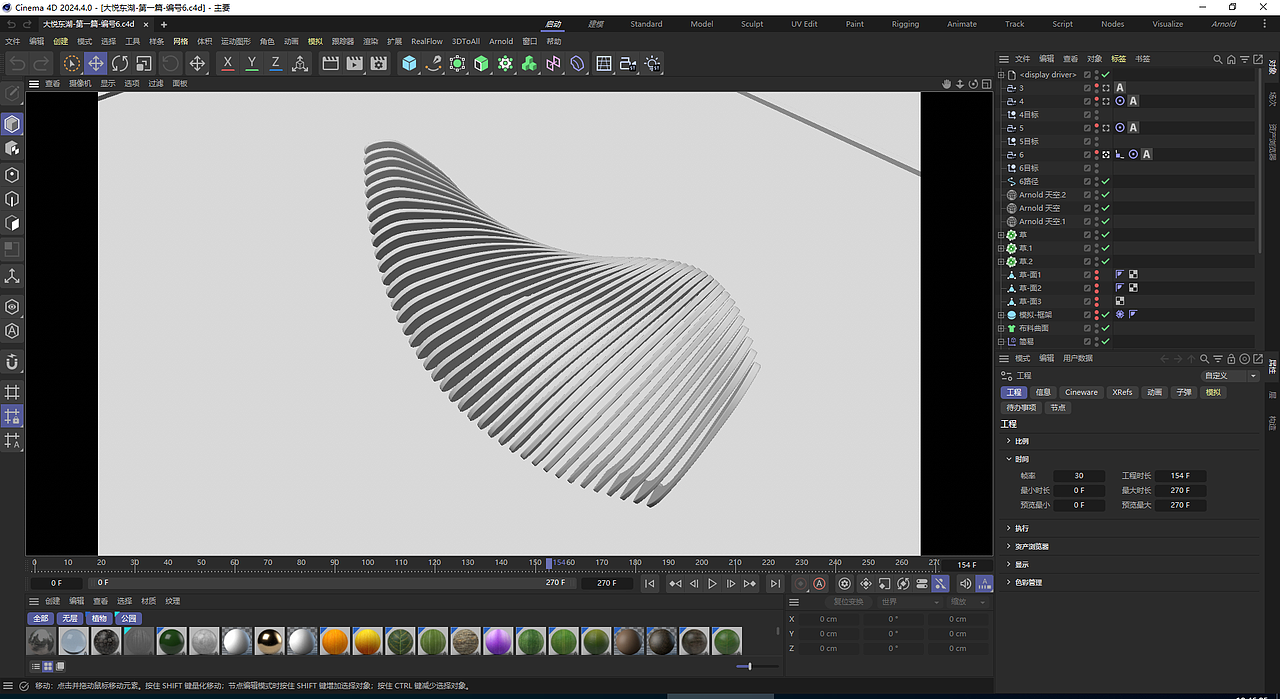Expand the display driver object

(x=1001, y=75)
